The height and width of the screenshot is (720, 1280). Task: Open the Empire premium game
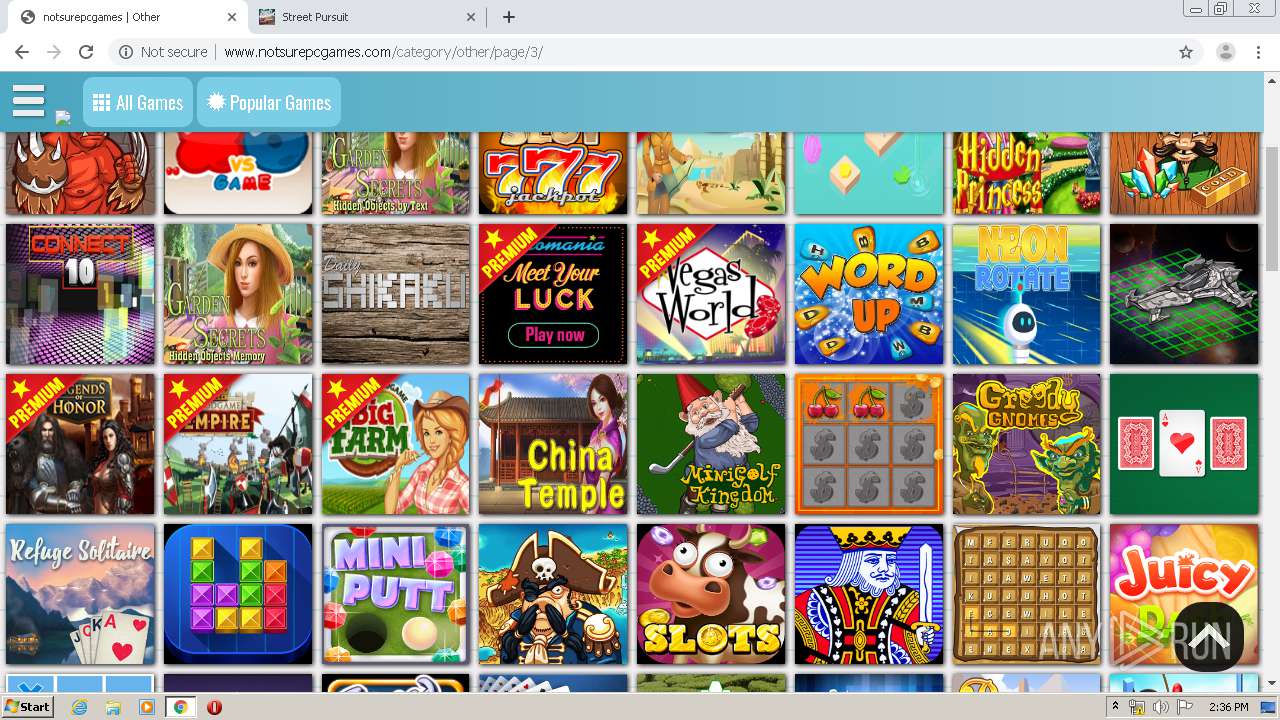click(238, 444)
